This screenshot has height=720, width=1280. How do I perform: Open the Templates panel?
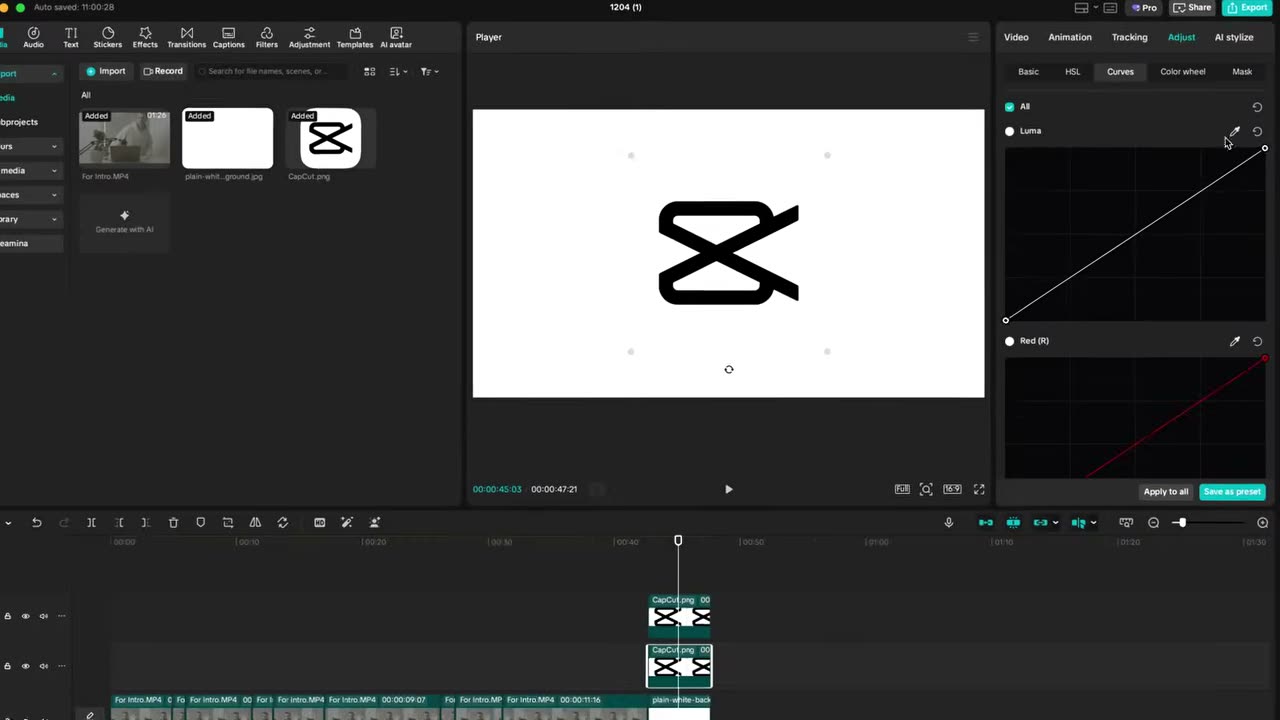click(355, 38)
